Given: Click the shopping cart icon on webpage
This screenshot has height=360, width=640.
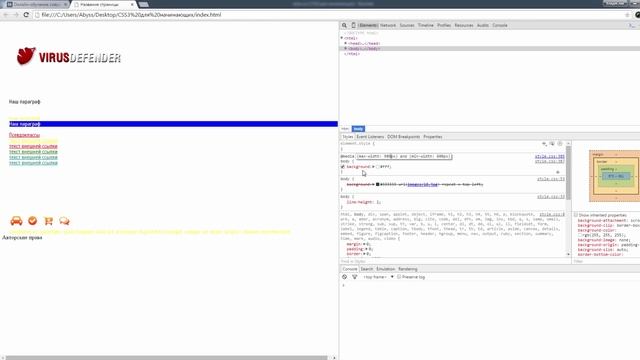Looking at the screenshot, I should (x=49, y=221).
